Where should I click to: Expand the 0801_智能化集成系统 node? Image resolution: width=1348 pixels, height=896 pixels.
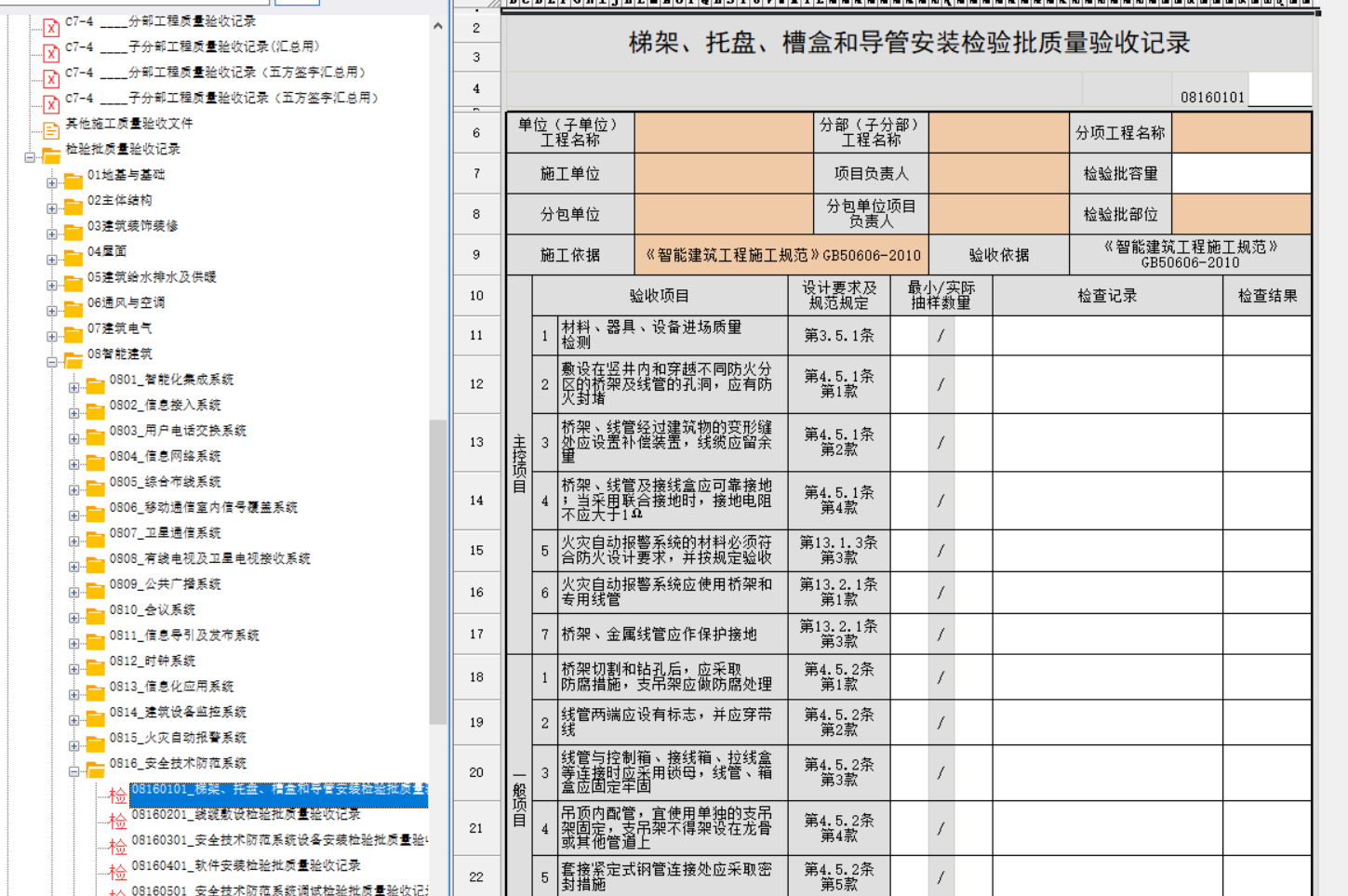point(74,388)
